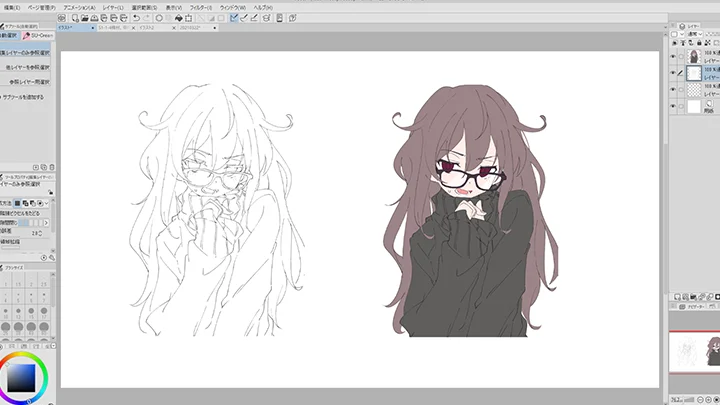Open sub tool detail wrench icon
720x405 pixels.
click(52, 258)
